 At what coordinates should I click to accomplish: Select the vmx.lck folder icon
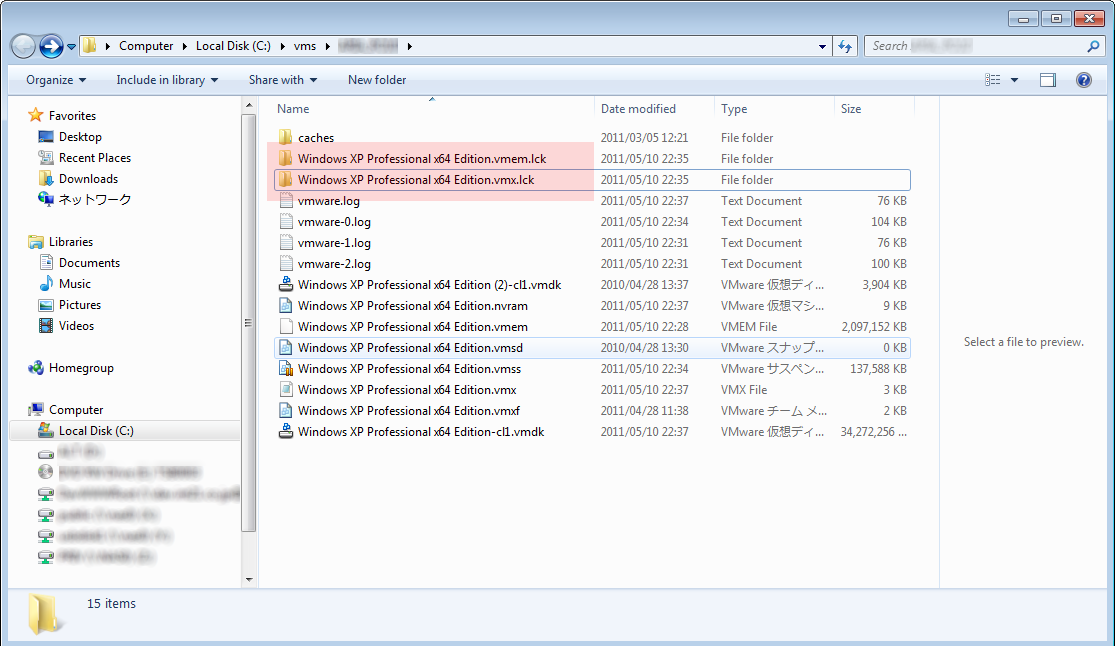pyautogui.click(x=286, y=179)
